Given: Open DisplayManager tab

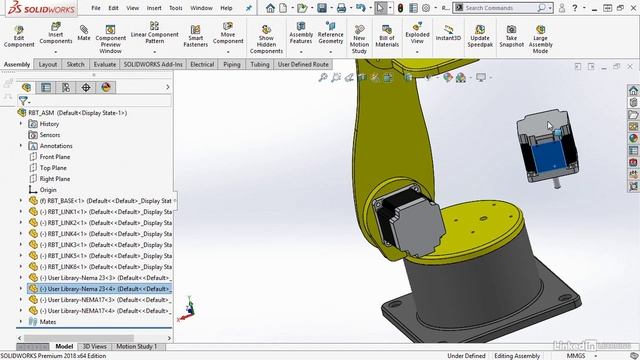Looking at the screenshot, I should [106, 87].
